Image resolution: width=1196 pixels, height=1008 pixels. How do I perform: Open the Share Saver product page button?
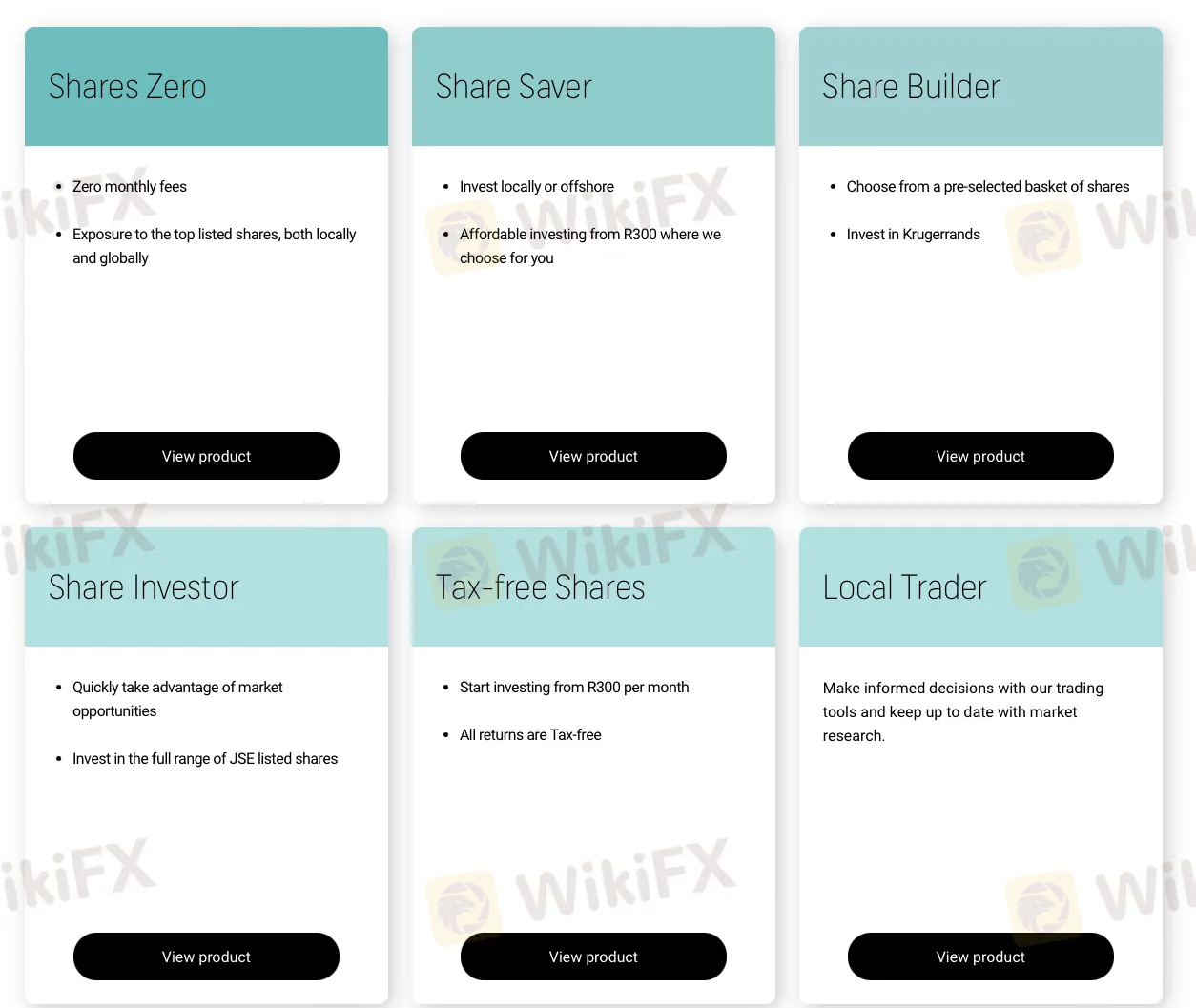pyautogui.click(x=593, y=456)
